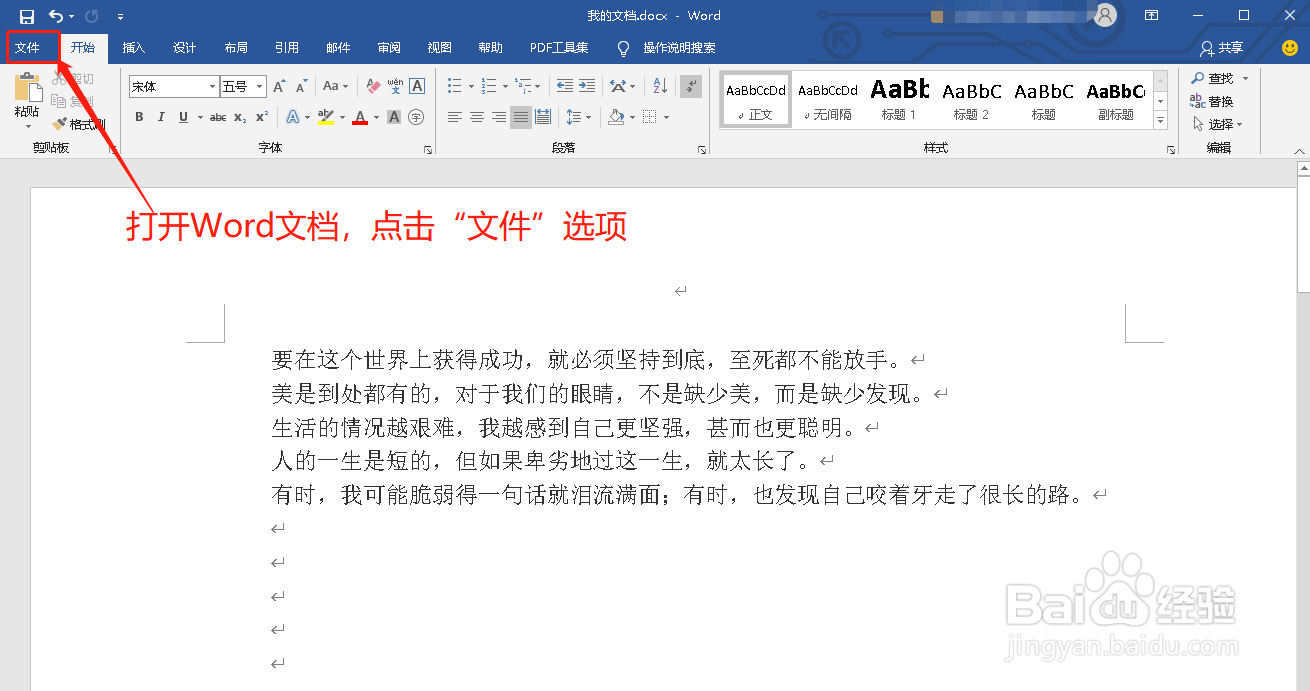Switch to the 插入 ribbon tab
The image size is (1310, 691).
click(134, 47)
